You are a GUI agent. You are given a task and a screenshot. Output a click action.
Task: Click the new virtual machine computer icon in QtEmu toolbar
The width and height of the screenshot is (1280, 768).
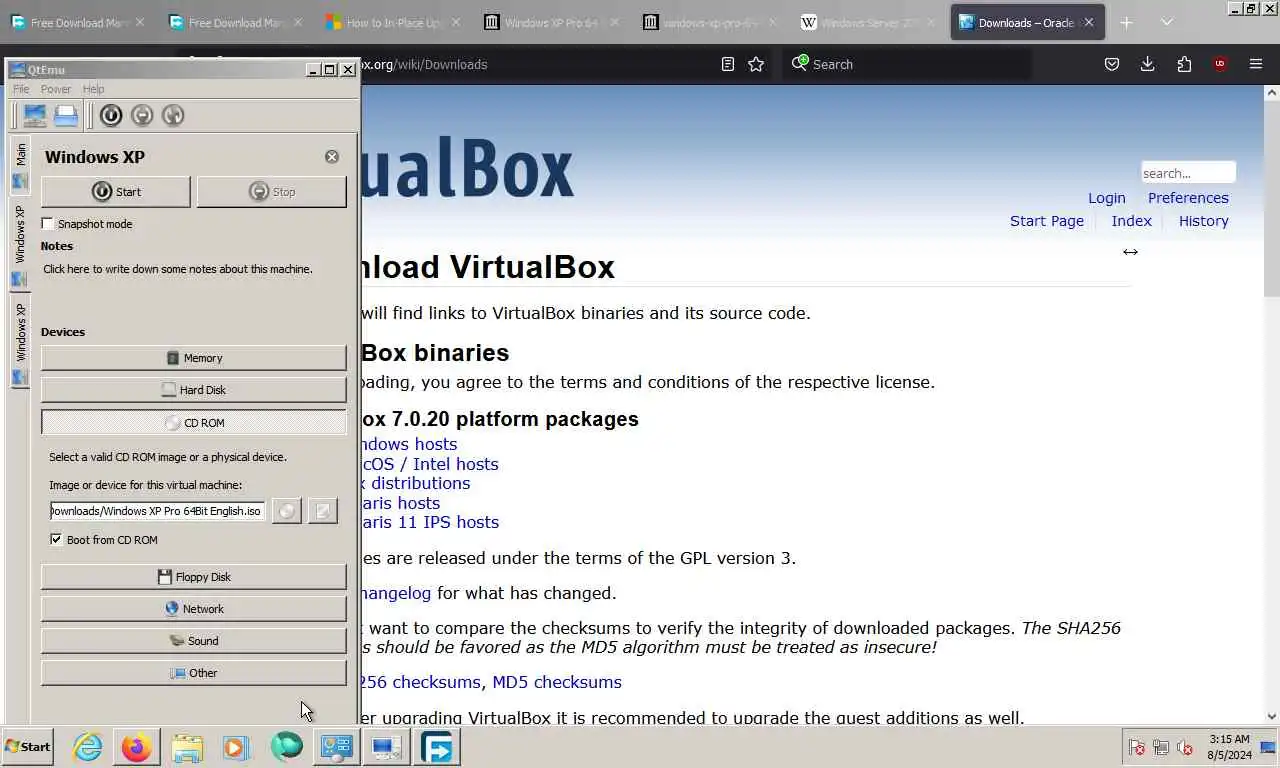[35, 116]
